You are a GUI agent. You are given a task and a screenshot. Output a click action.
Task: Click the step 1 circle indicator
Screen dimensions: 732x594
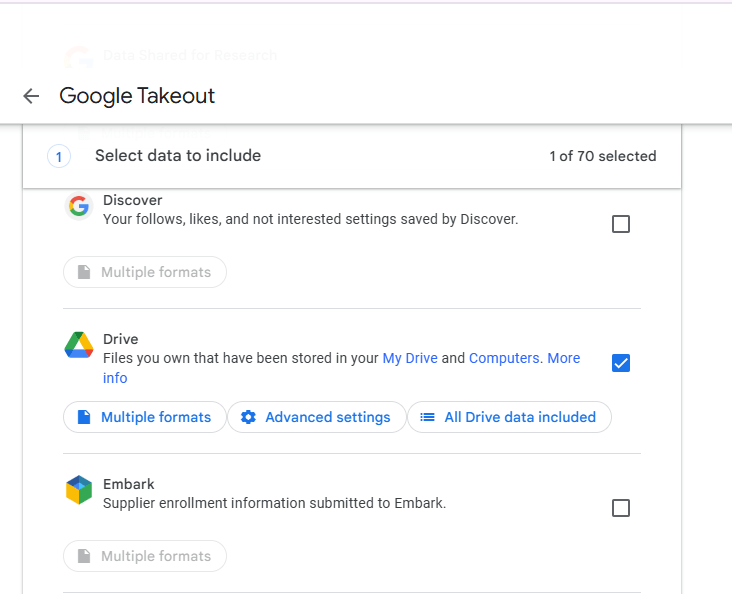(59, 156)
